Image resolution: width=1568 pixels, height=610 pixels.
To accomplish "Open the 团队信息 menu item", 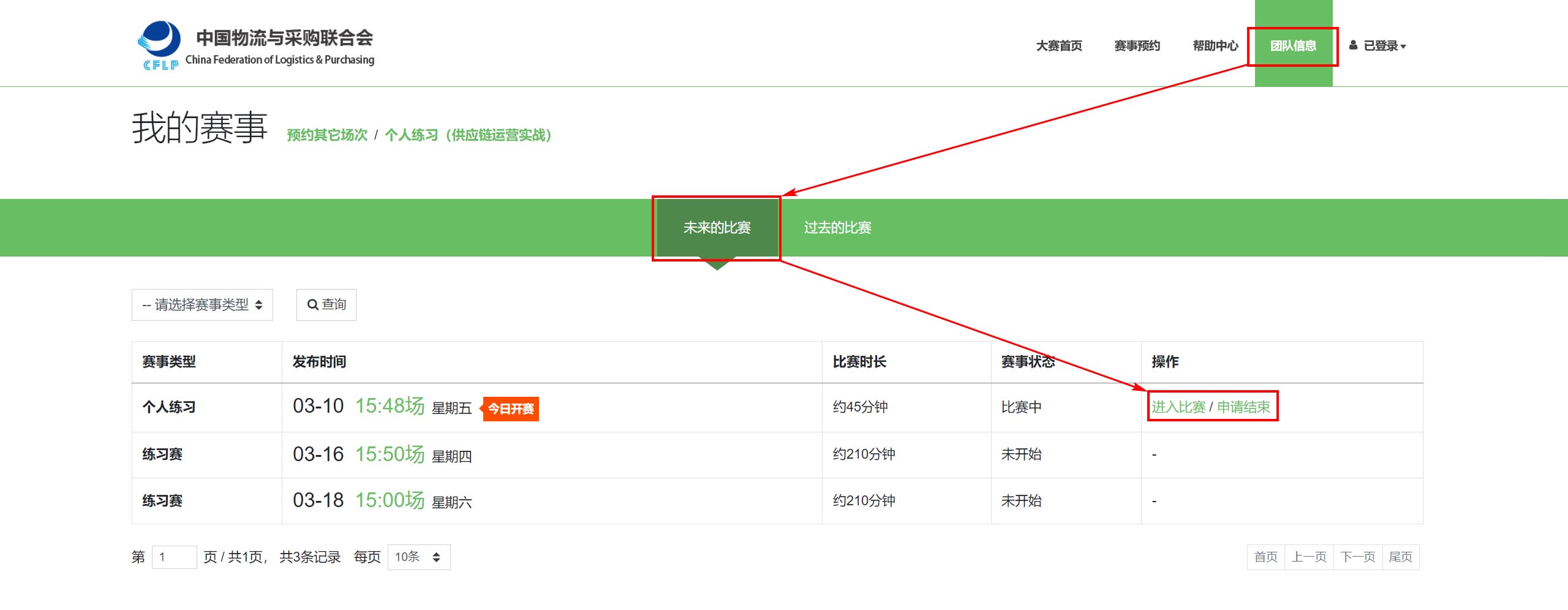I will click(1292, 45).
